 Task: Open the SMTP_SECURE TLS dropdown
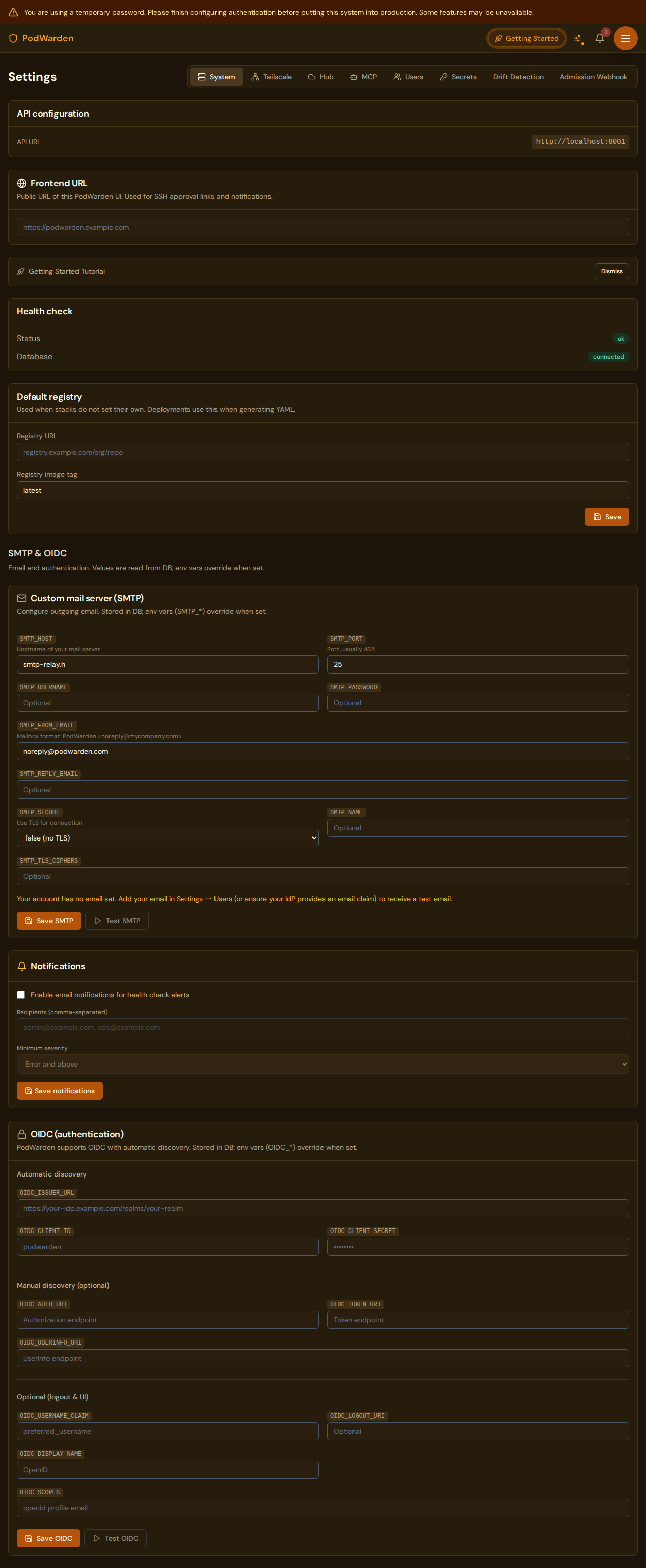coord(168,838)
